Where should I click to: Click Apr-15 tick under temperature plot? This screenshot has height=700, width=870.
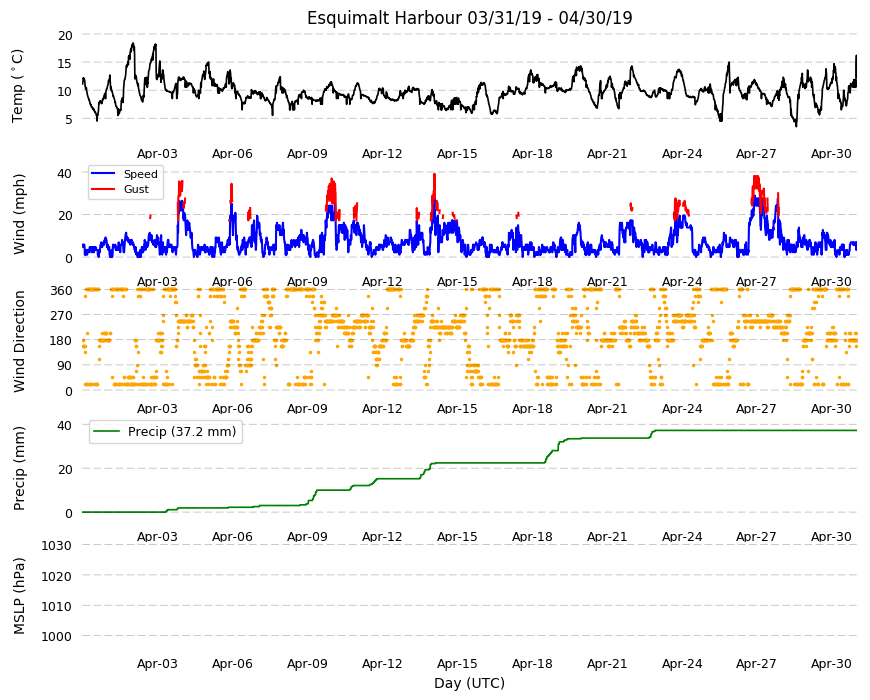click(x=457, y=154)
